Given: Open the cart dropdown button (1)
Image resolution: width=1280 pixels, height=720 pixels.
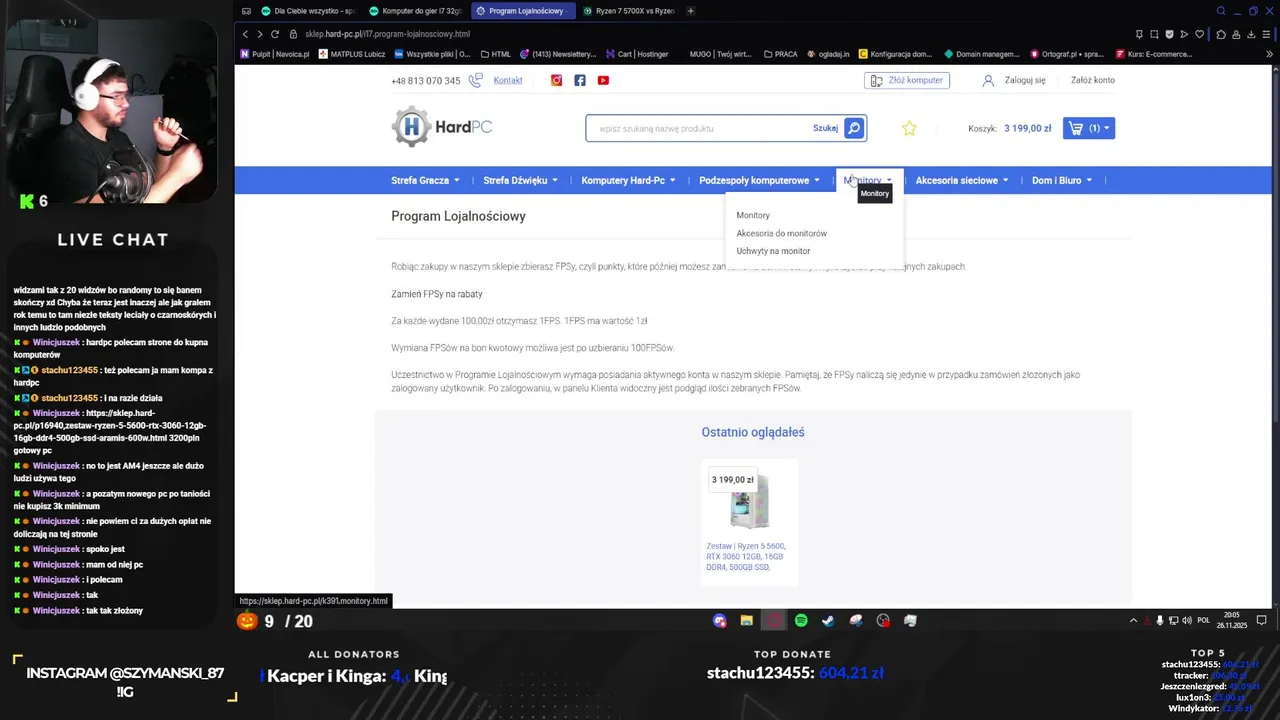Looking at the screenshot, I should (x=1088, y=128).
